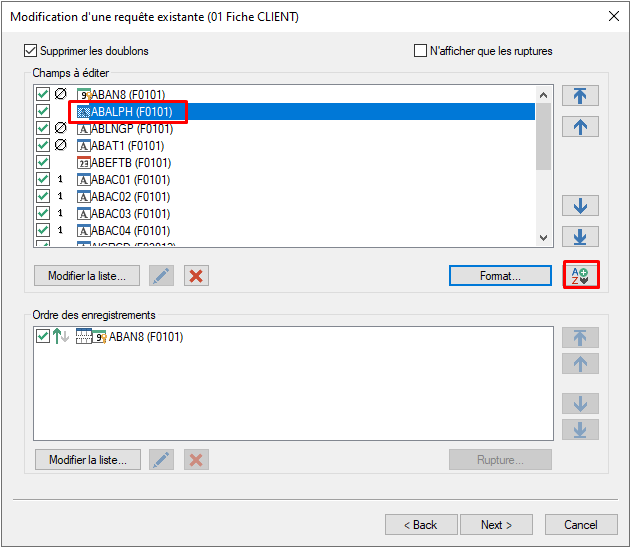This screenshot has height=548, width=631.
Task: Click move-down arrow for Ordre des enregistrements
Action: tap(580, 404)
